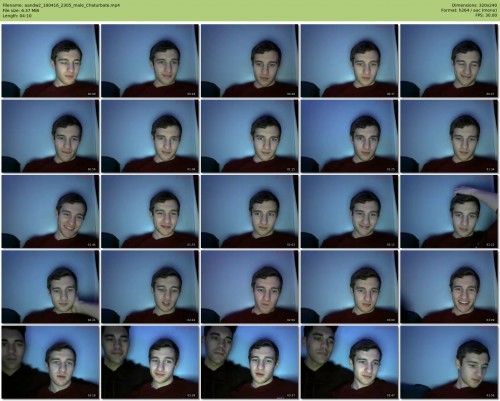Click the File size line in the header
The image size is (500, 401).
click(21, 10)
